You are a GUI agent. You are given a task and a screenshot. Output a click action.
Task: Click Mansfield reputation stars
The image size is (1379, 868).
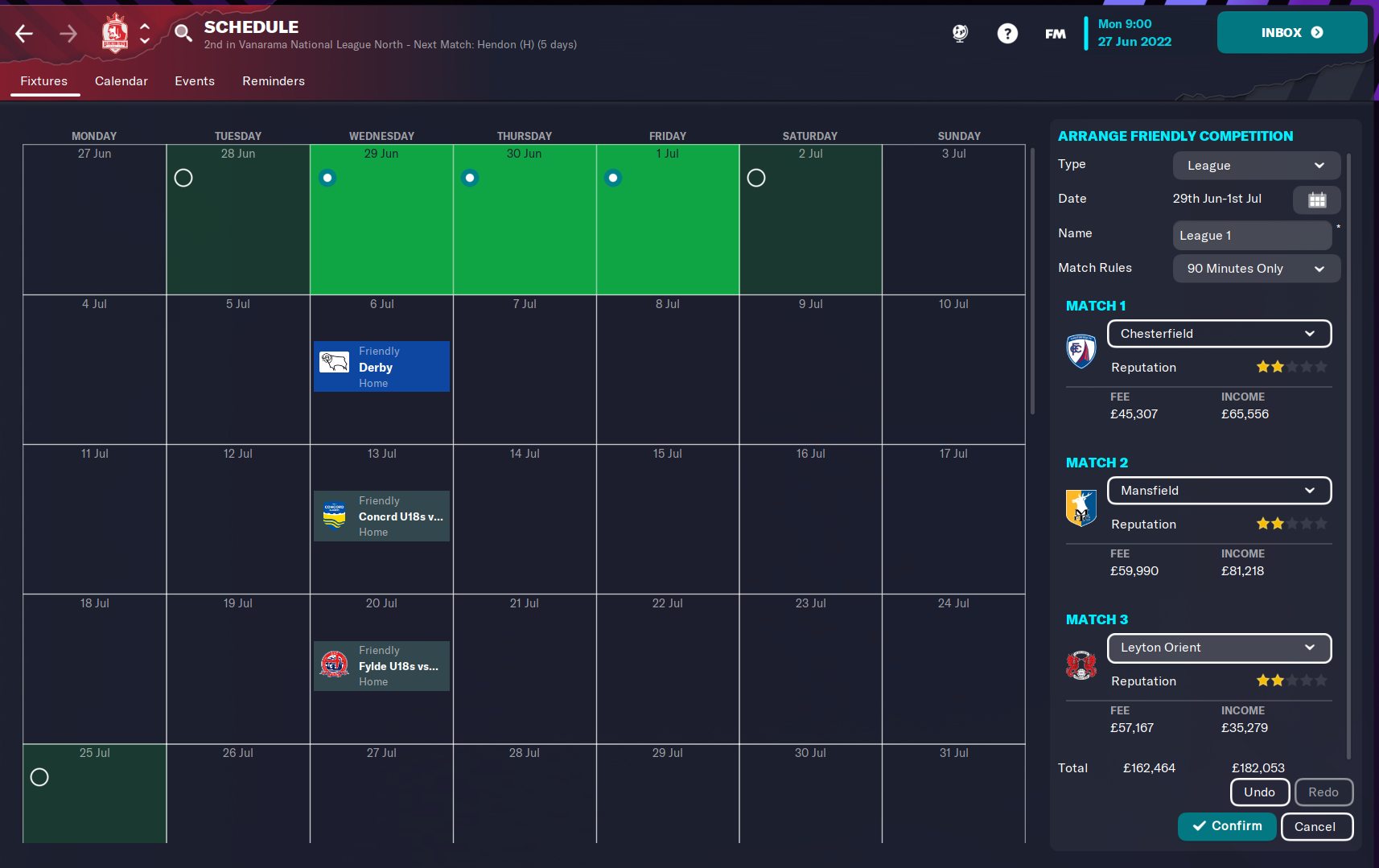[1291, 524]
